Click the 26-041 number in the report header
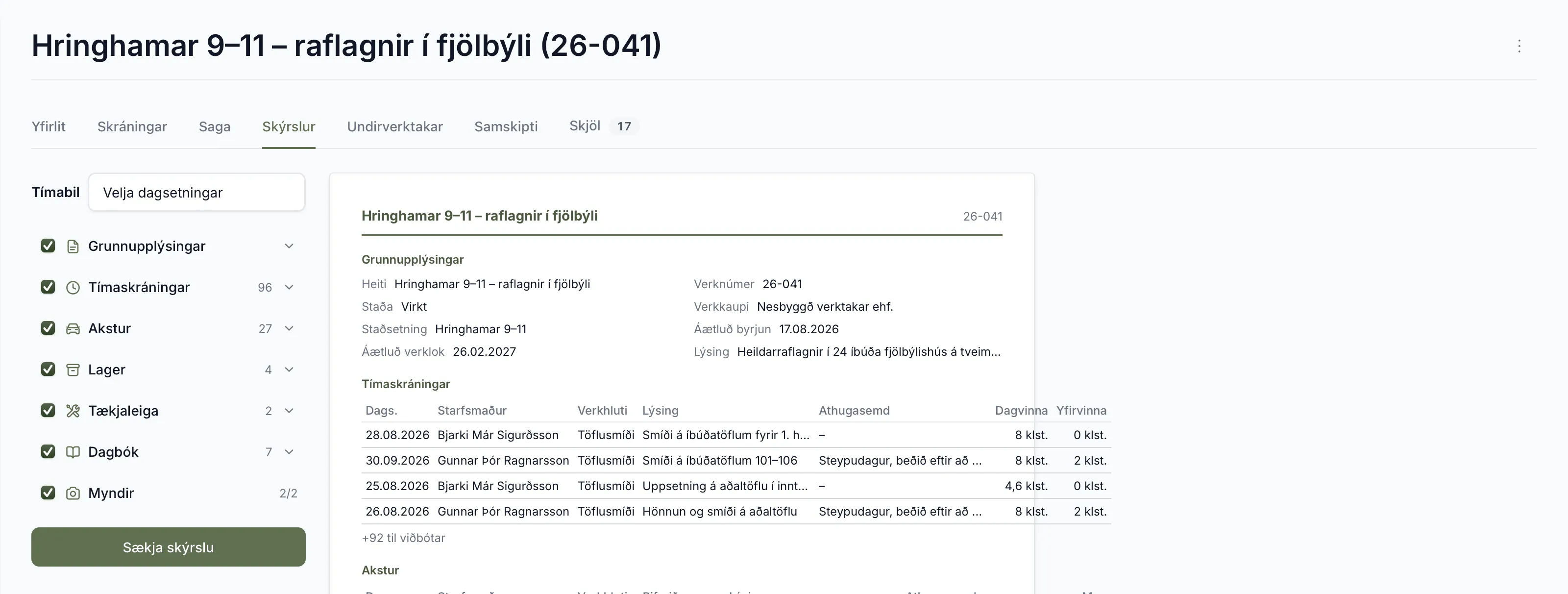 tap(982, 217)
